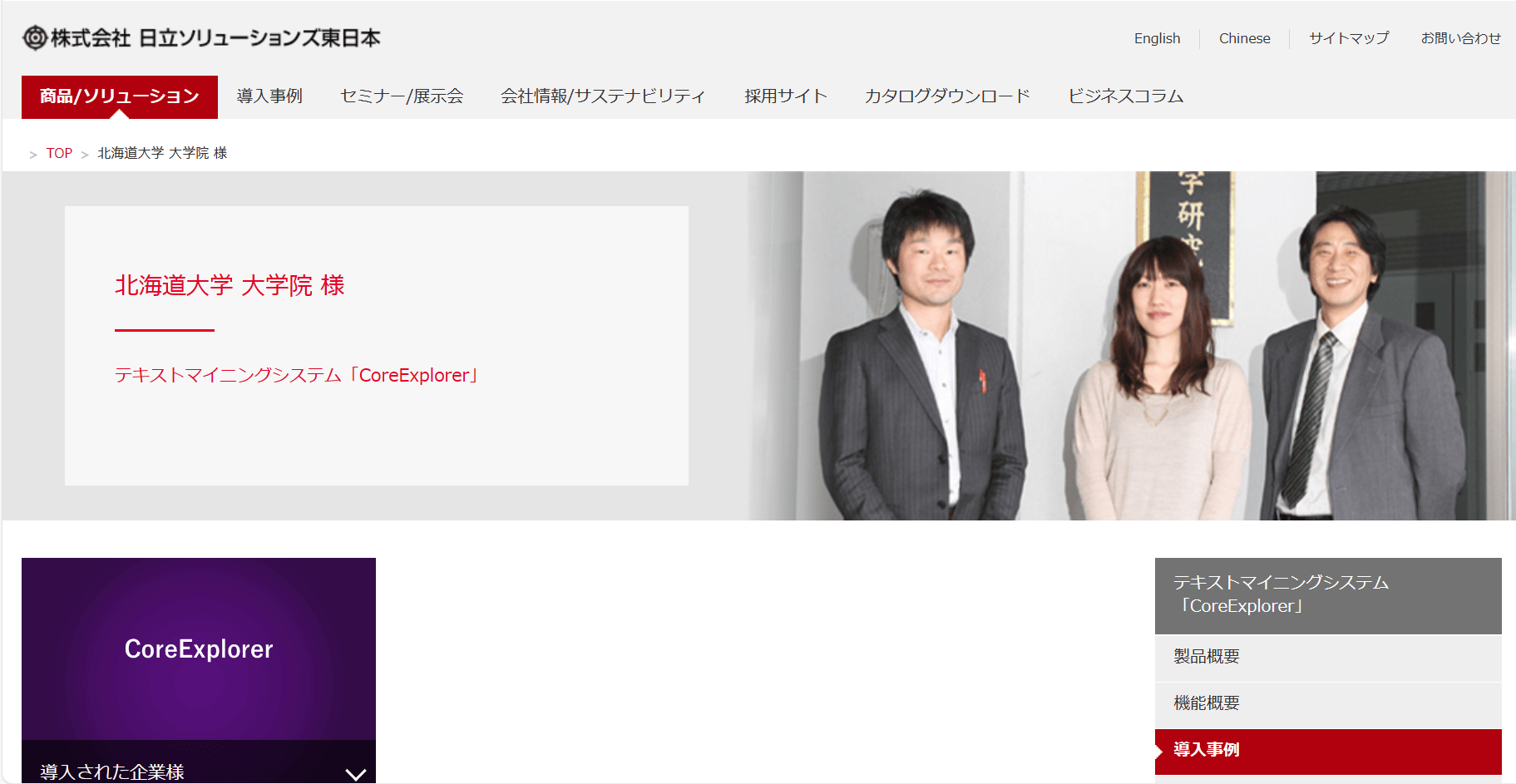1516x784 pixels.
Task: Click the TOP breadcrumb link
Action: coord(59,153)
